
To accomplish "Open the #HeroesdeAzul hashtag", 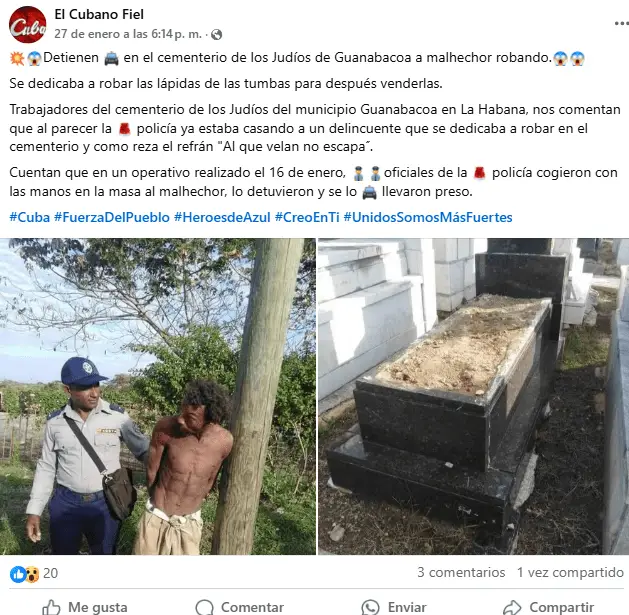I will [222, 217].
